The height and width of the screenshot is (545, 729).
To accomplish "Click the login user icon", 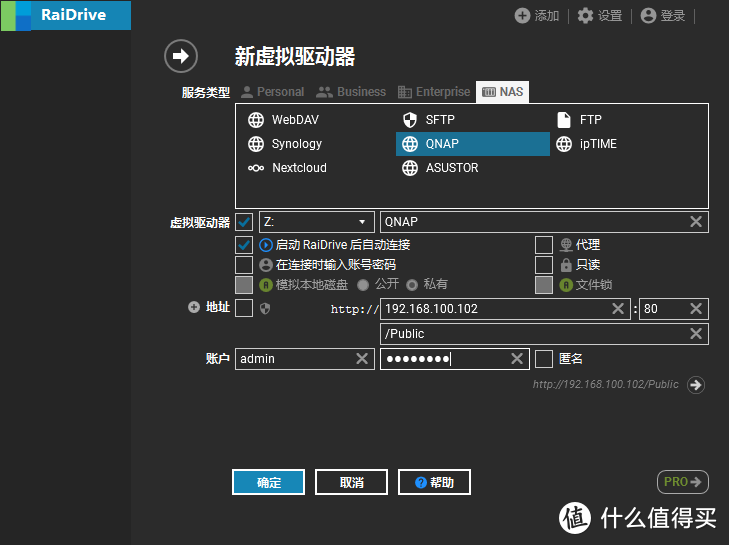I will click(x=648, y=15).
